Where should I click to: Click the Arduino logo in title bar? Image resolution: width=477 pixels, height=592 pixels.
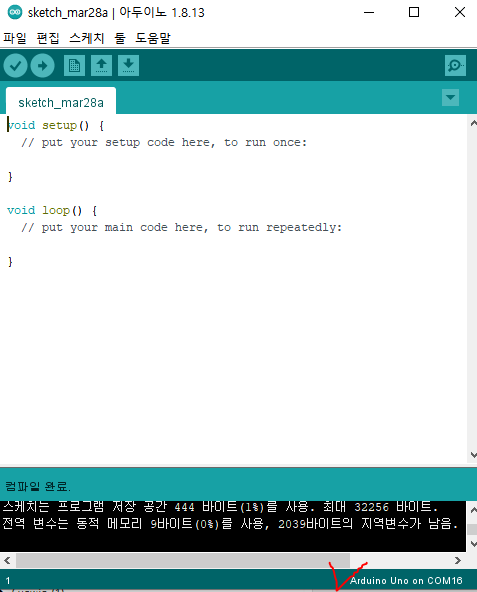tap(15, 12)
